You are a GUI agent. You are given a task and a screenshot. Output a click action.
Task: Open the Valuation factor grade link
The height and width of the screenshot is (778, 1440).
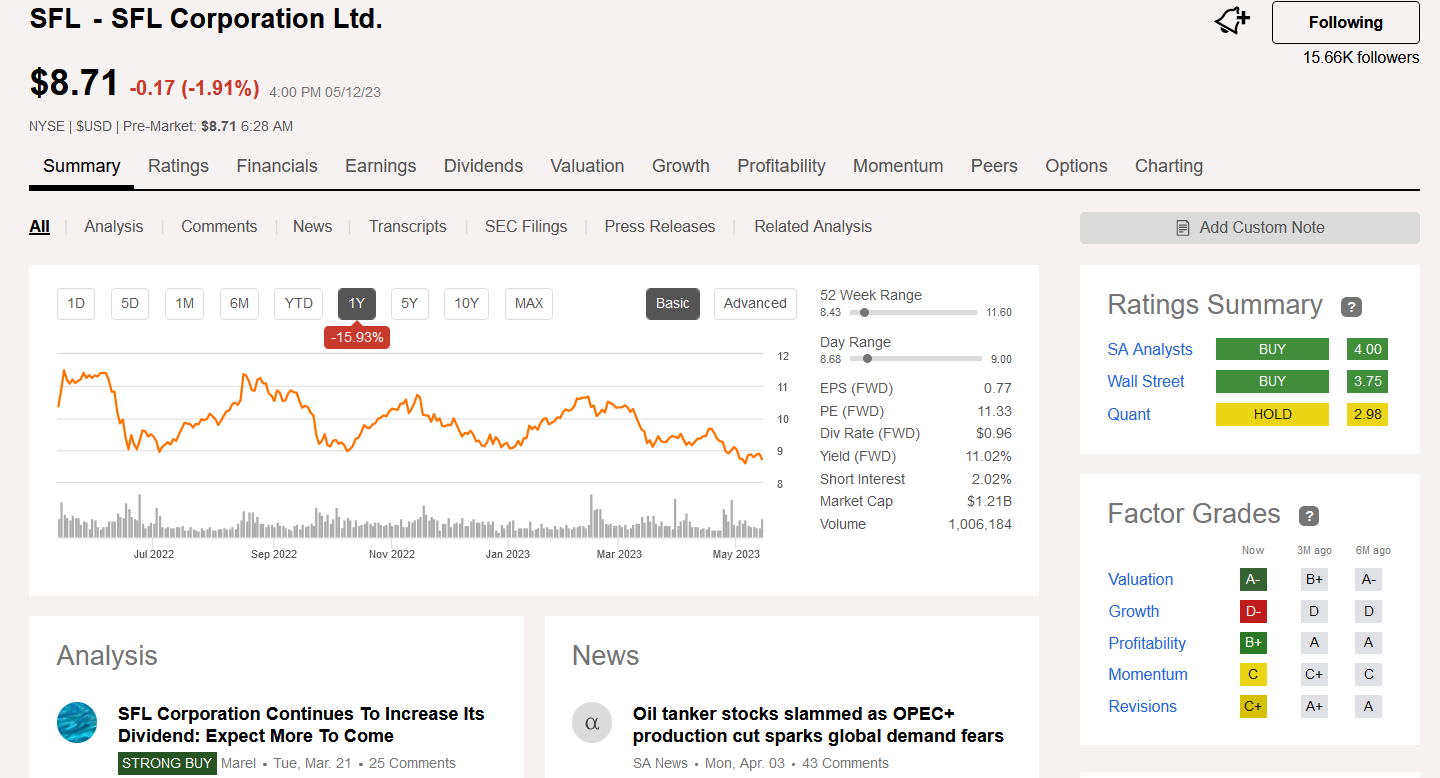[1141, 580]
